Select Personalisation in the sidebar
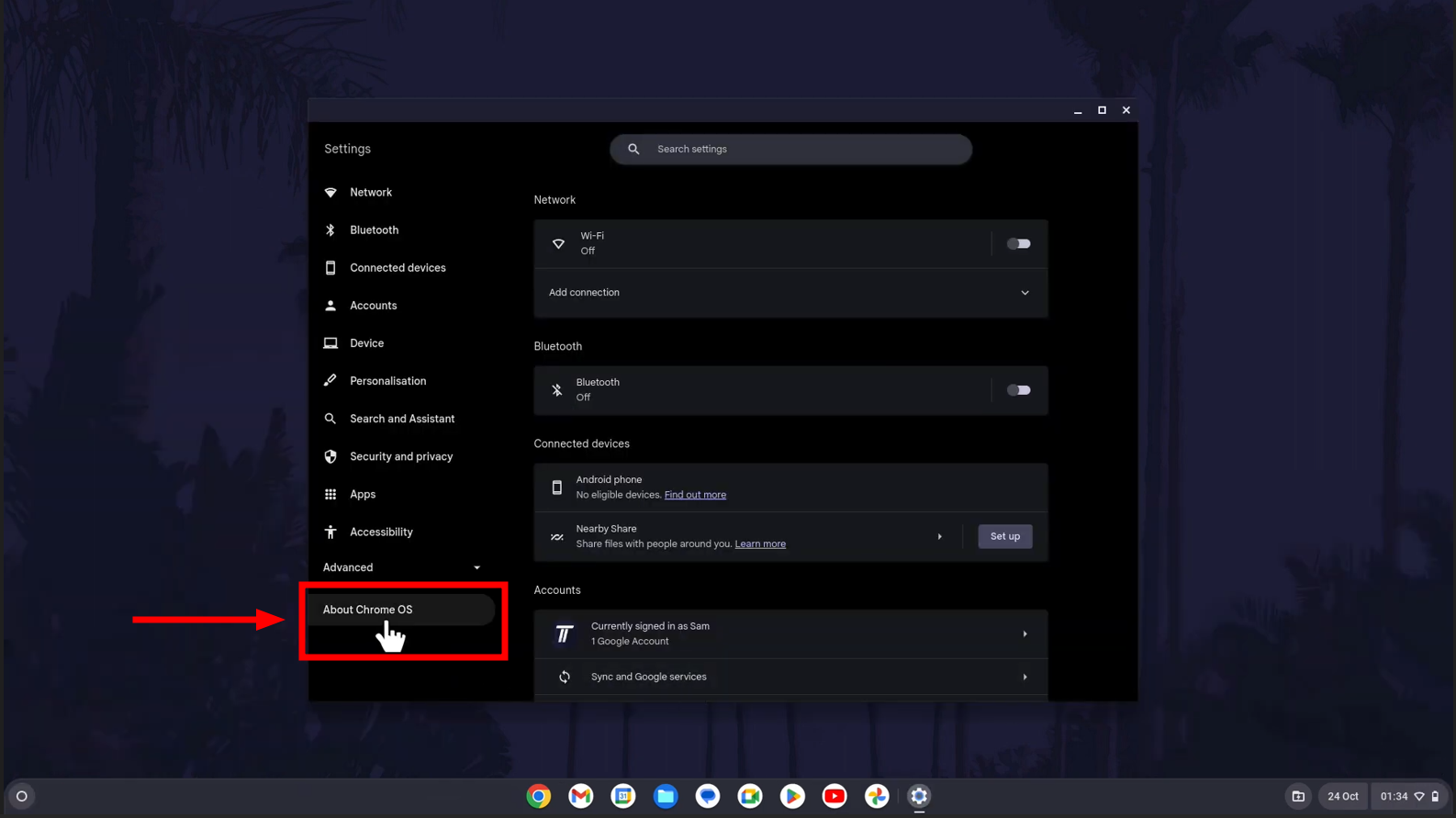This screenshot has width=1456, height=818. coord(401,380)
